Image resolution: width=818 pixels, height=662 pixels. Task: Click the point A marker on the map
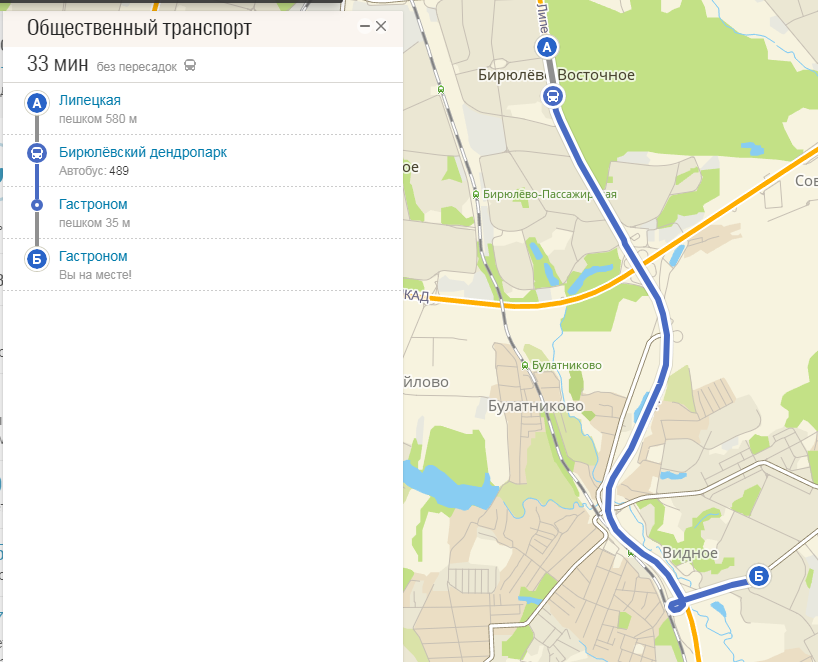[x=547, y=47]
